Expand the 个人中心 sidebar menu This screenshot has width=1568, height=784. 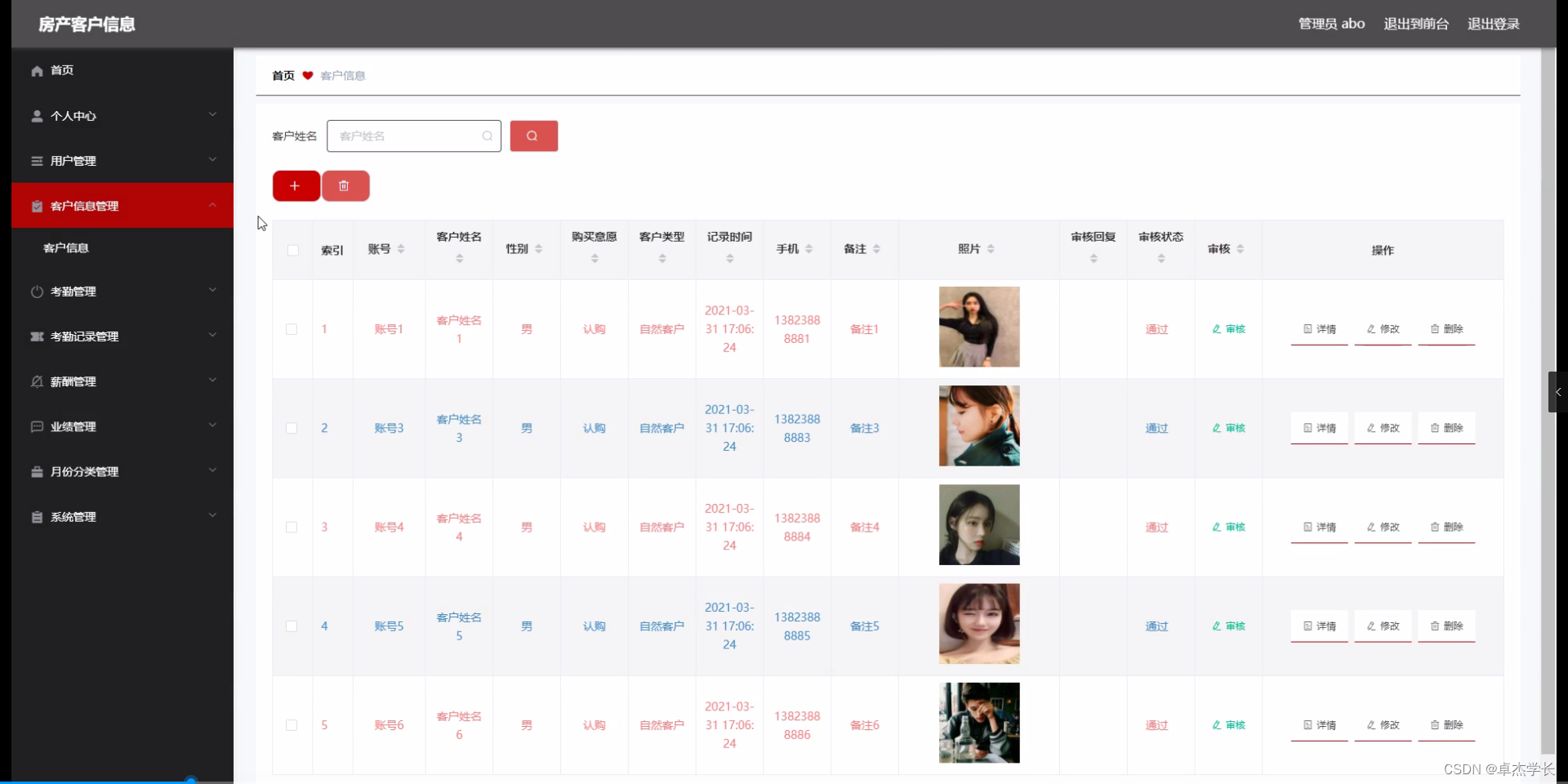(122, 116)
